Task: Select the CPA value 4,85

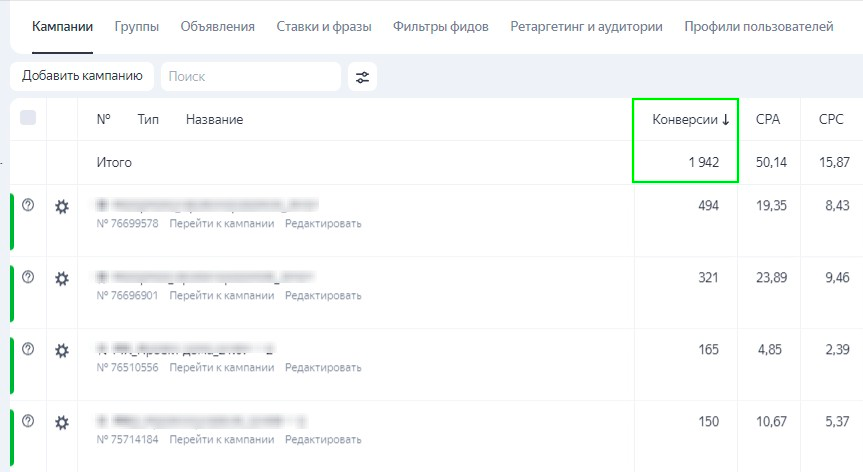Action: pos(769,350)
